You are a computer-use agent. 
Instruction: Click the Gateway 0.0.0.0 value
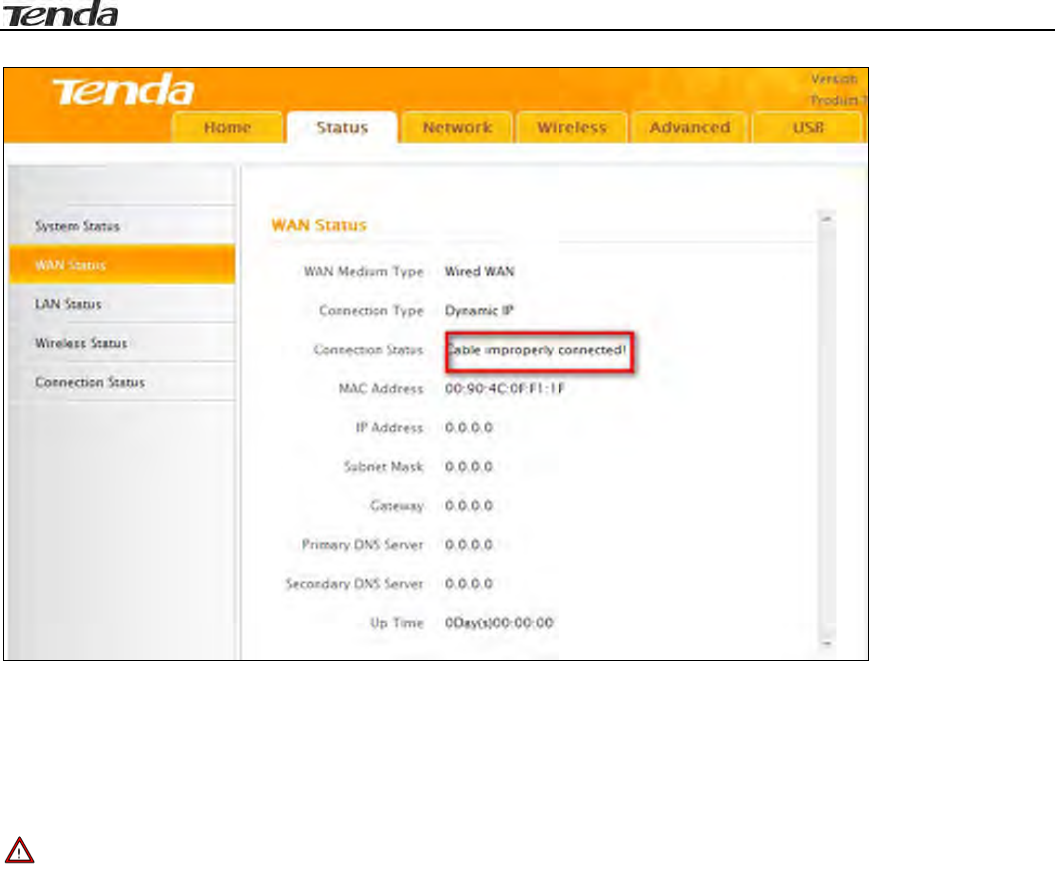[x=469, y=505]
